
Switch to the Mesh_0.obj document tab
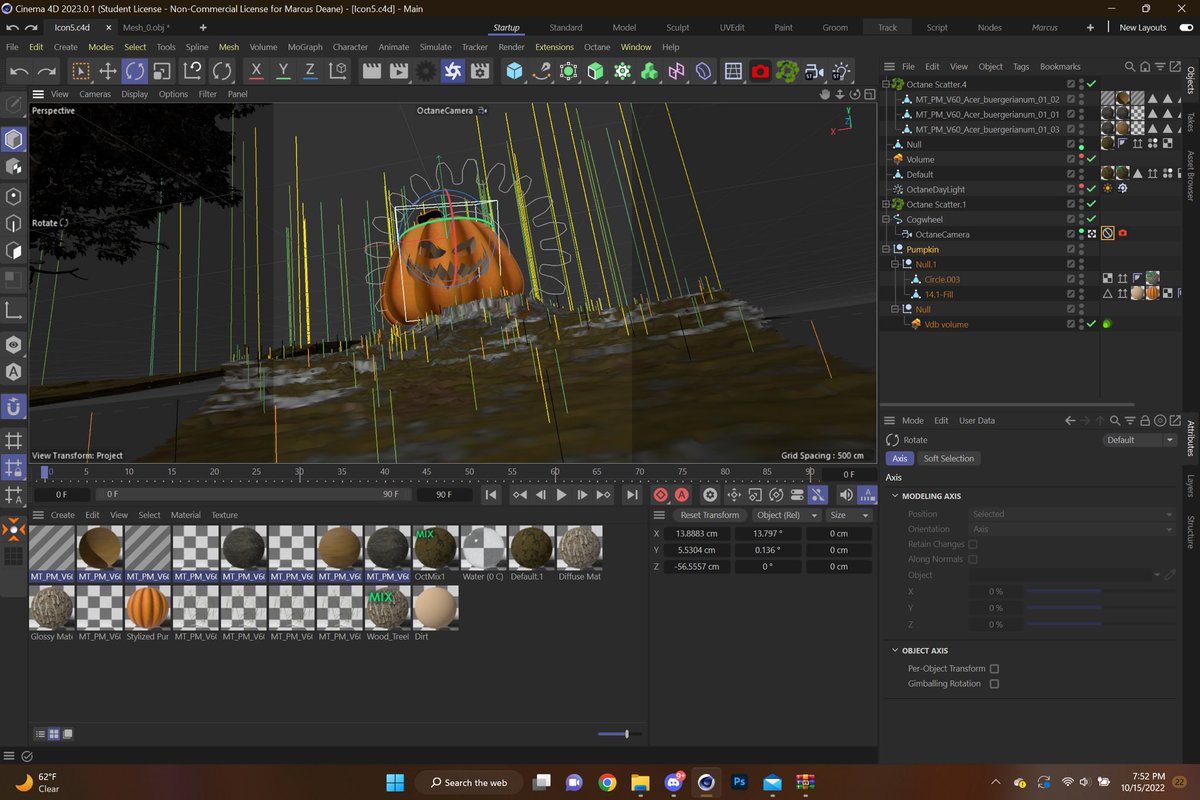(x=145, y=27)
